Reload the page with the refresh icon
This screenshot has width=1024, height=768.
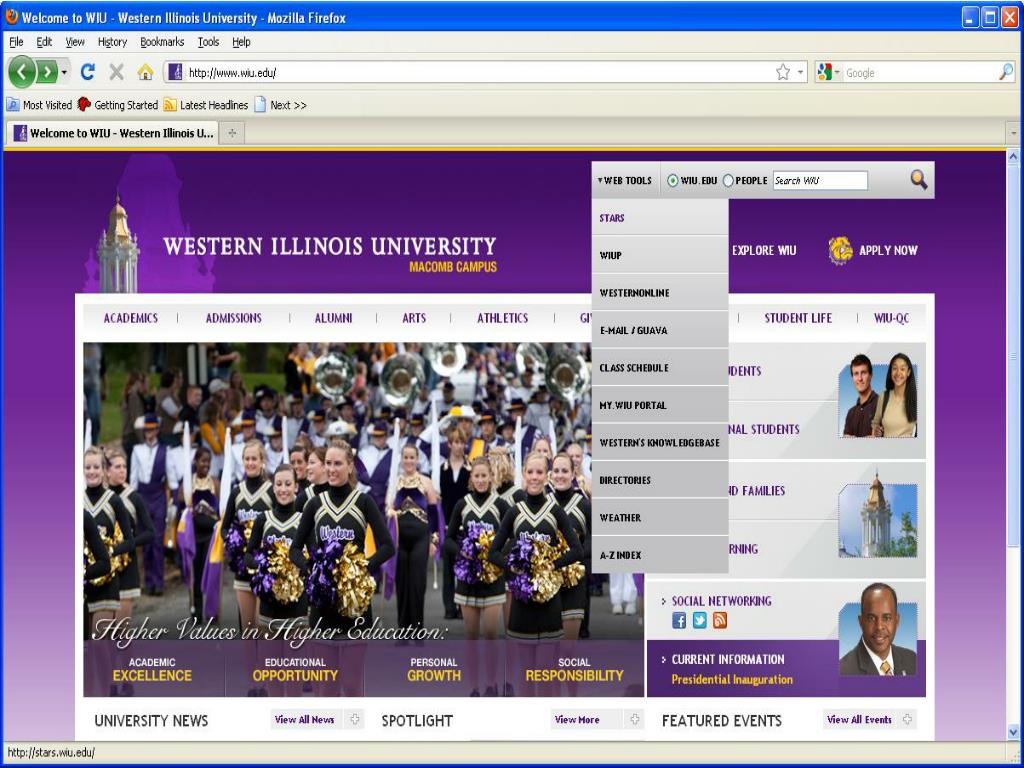click(x=88, y=72)
